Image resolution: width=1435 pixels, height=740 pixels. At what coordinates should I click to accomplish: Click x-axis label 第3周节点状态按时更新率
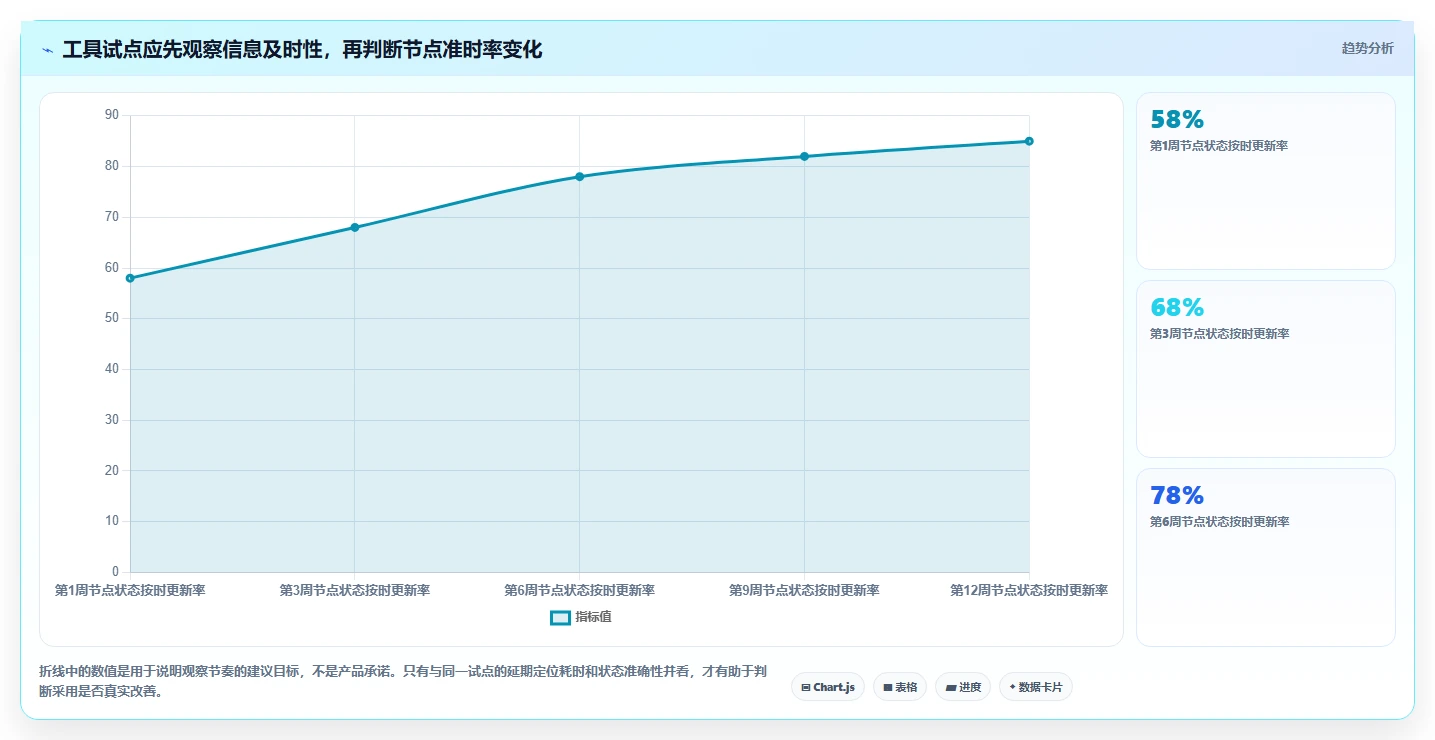355,591
